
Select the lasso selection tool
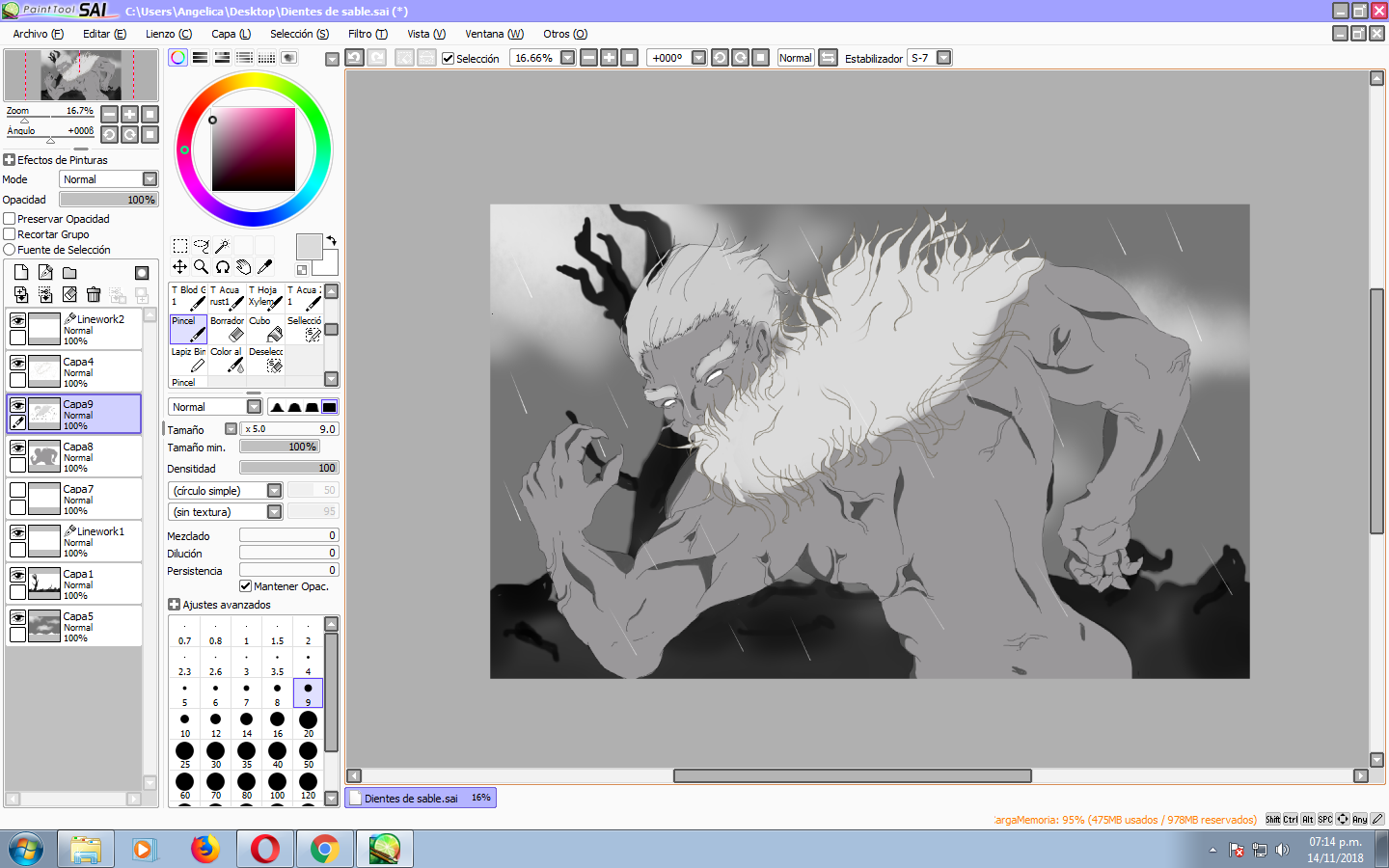201,246
